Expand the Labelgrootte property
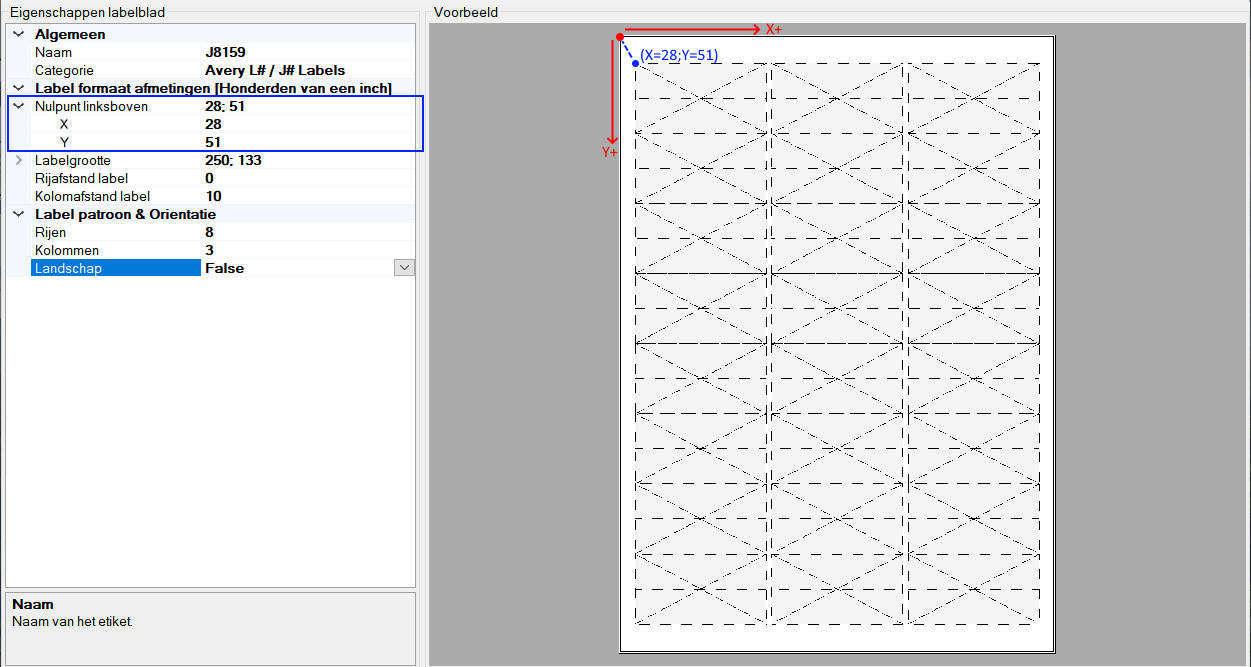Viewport: 1251px width, 667px height. [x=17, y=160]
